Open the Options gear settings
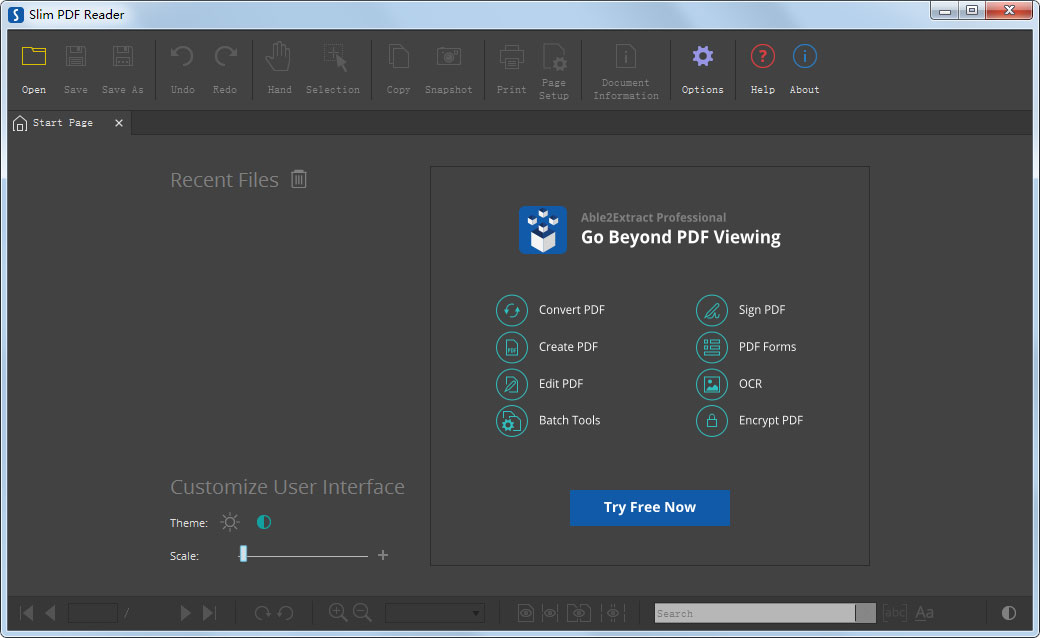 (x=702, y=58)
